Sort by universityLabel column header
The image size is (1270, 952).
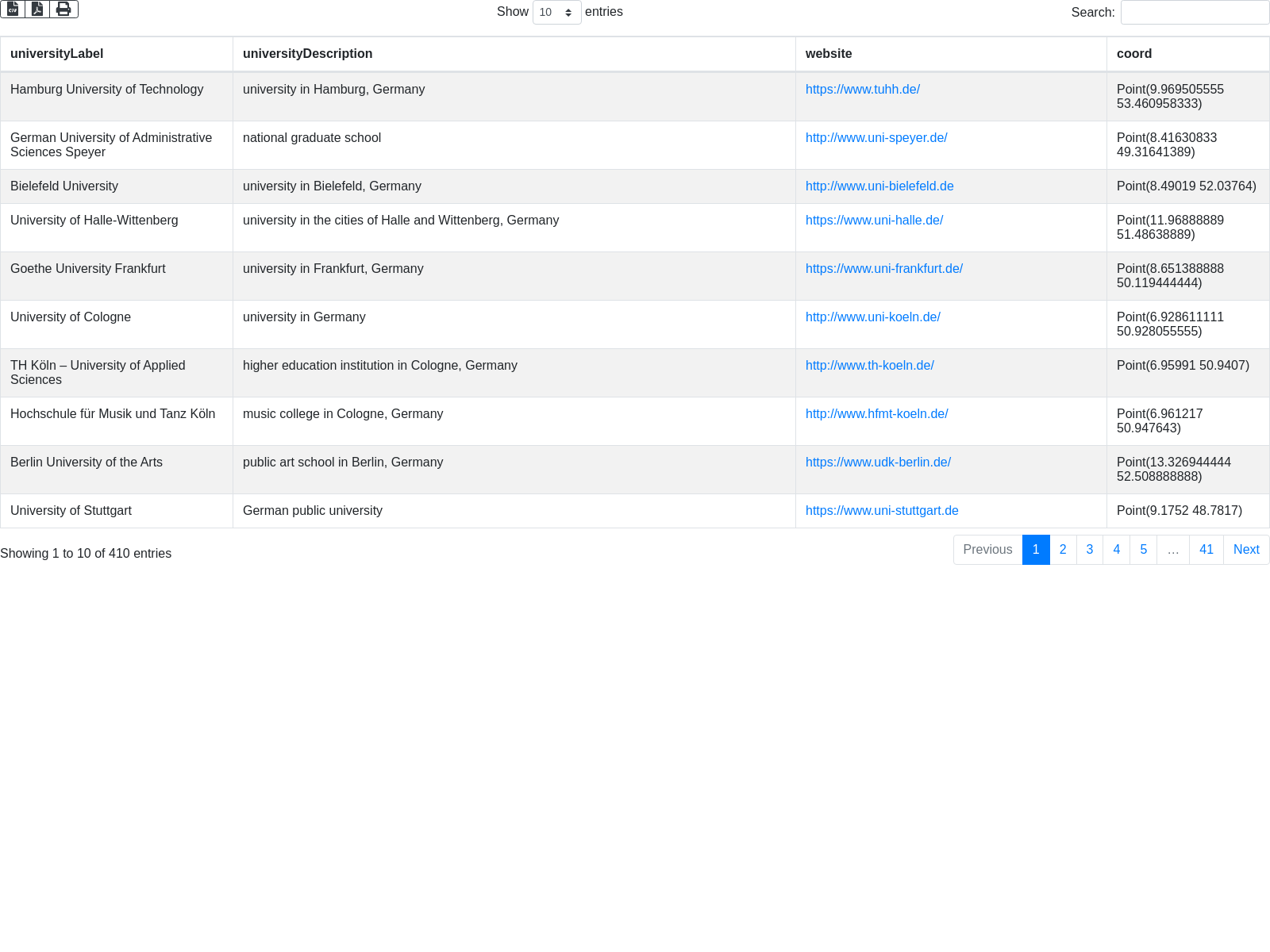pyautogui.click(x=57, y=54)
